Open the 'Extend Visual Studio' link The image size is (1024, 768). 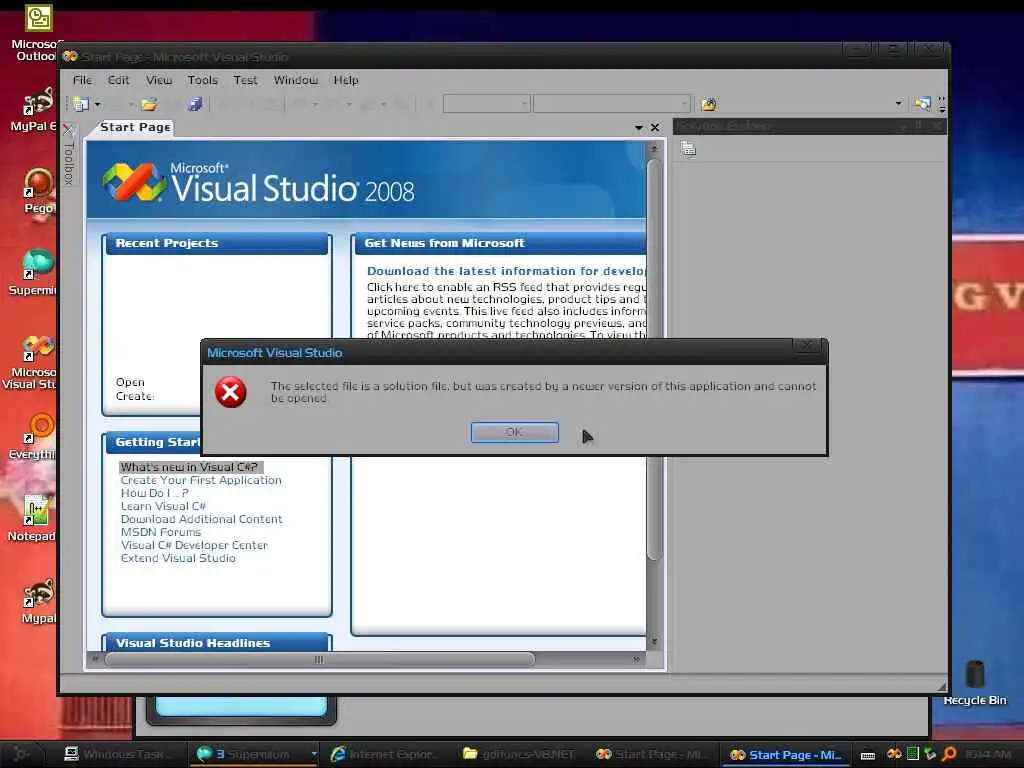[x=178, y=558]
